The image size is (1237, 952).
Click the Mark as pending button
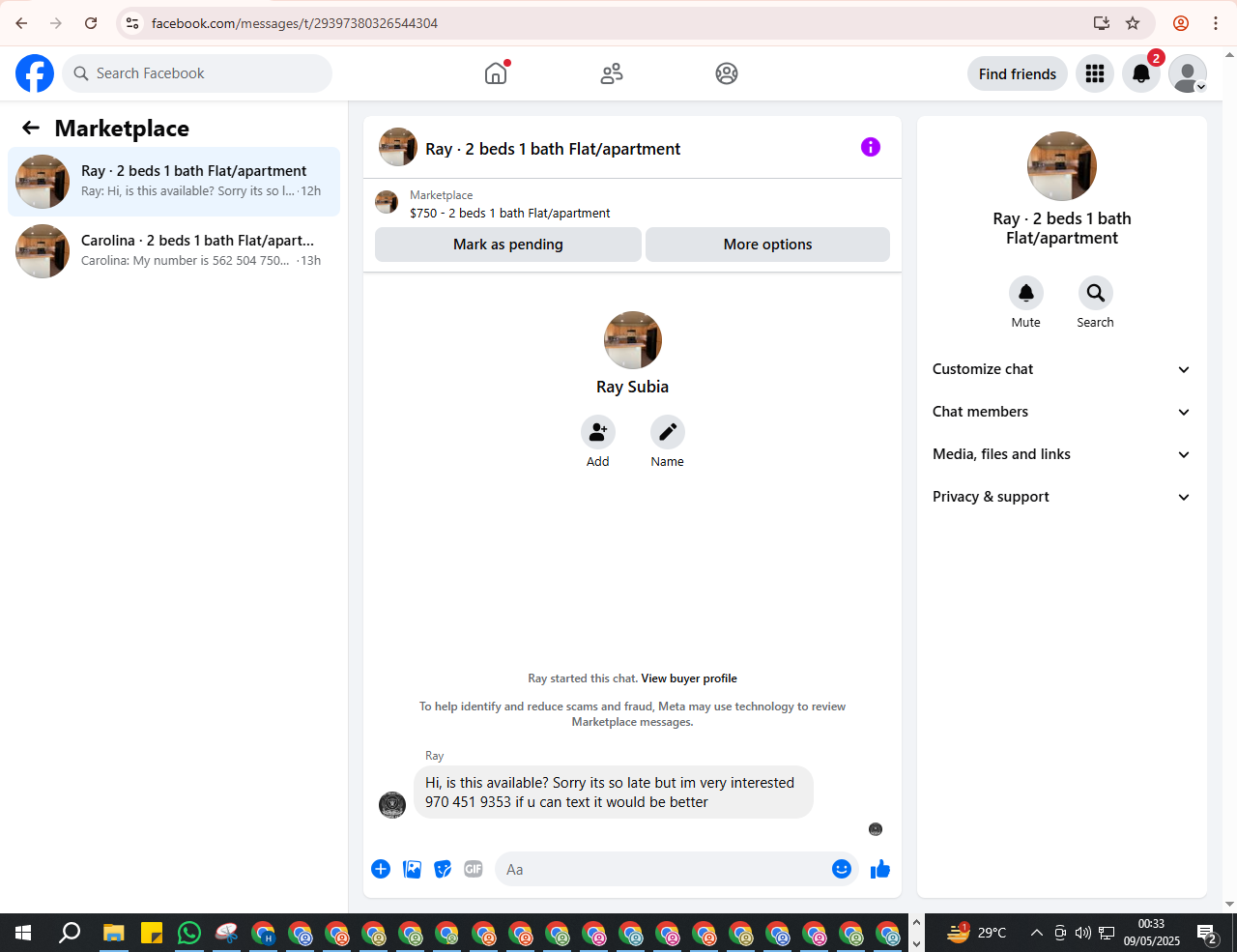click(x=508, y=245)
